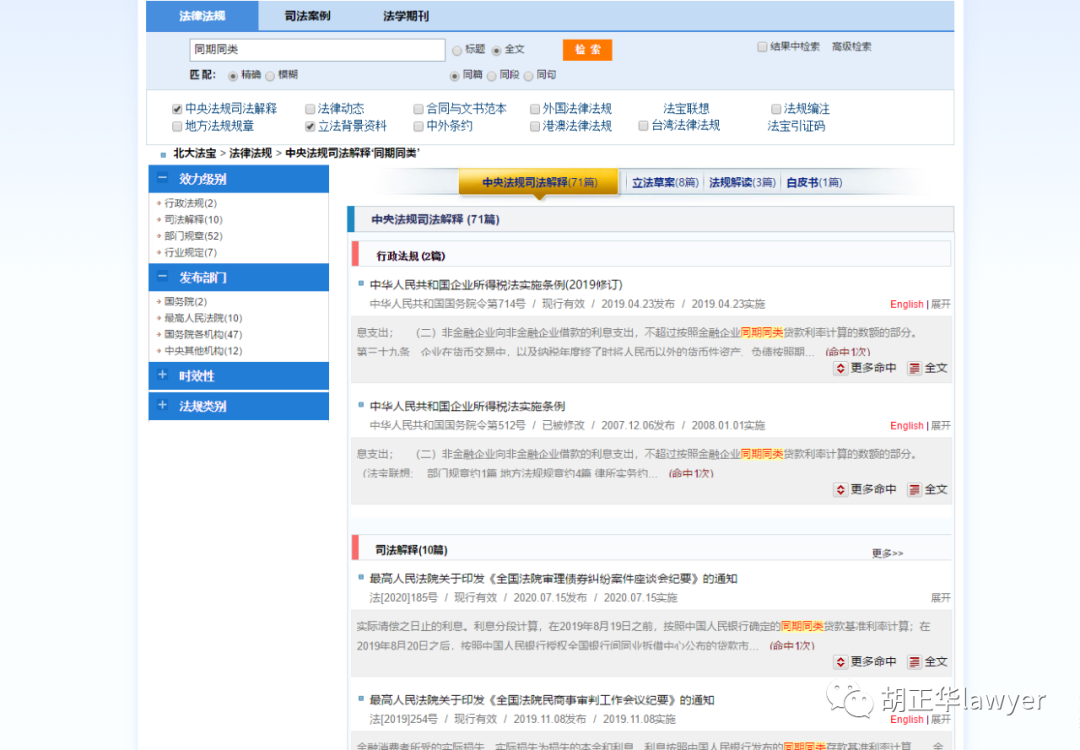Open 法宝联想 link
This screenshot has height=750, width=1080.
[x=686, y=109]
